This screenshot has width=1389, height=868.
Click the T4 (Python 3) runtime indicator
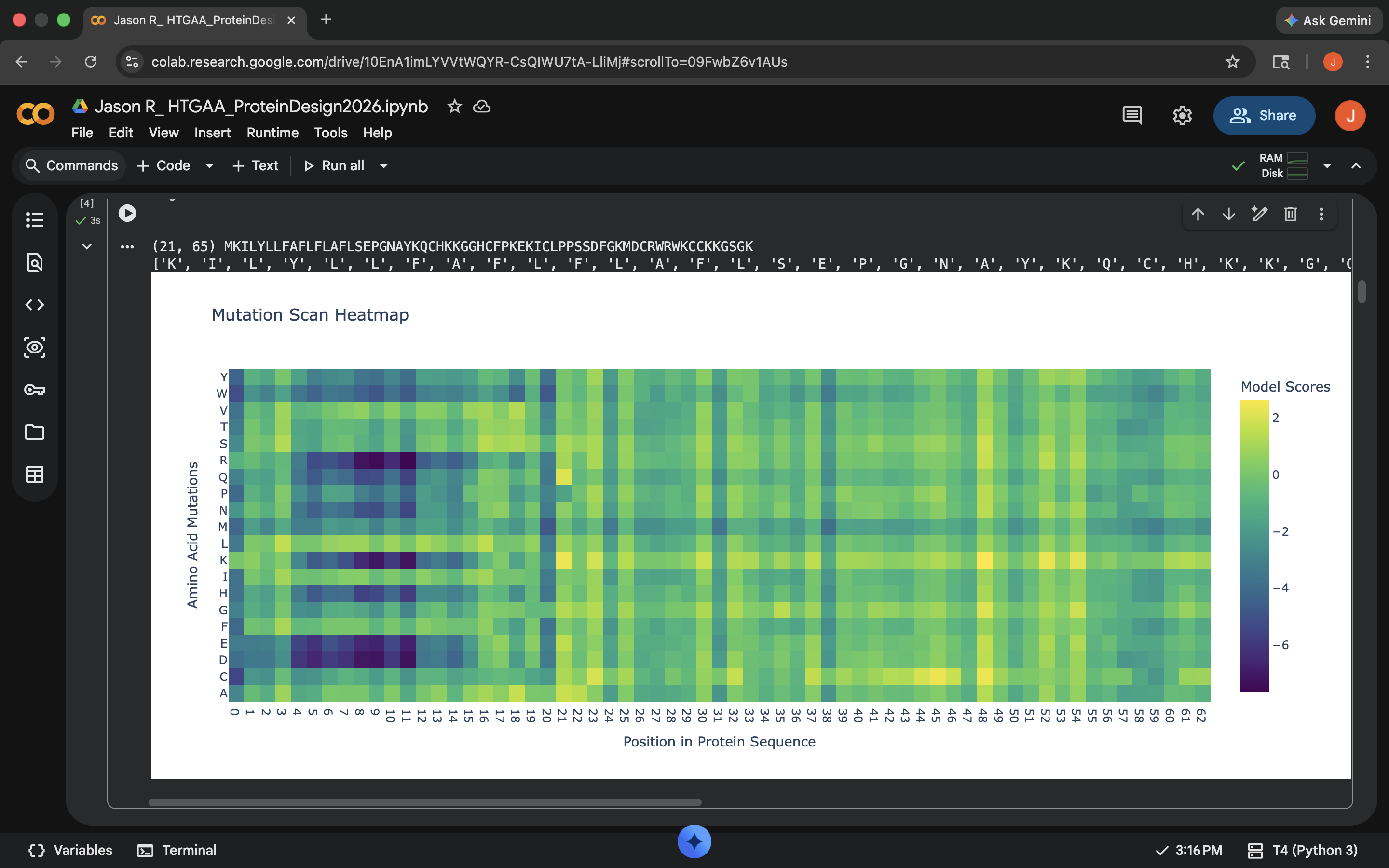point(1303,850)
